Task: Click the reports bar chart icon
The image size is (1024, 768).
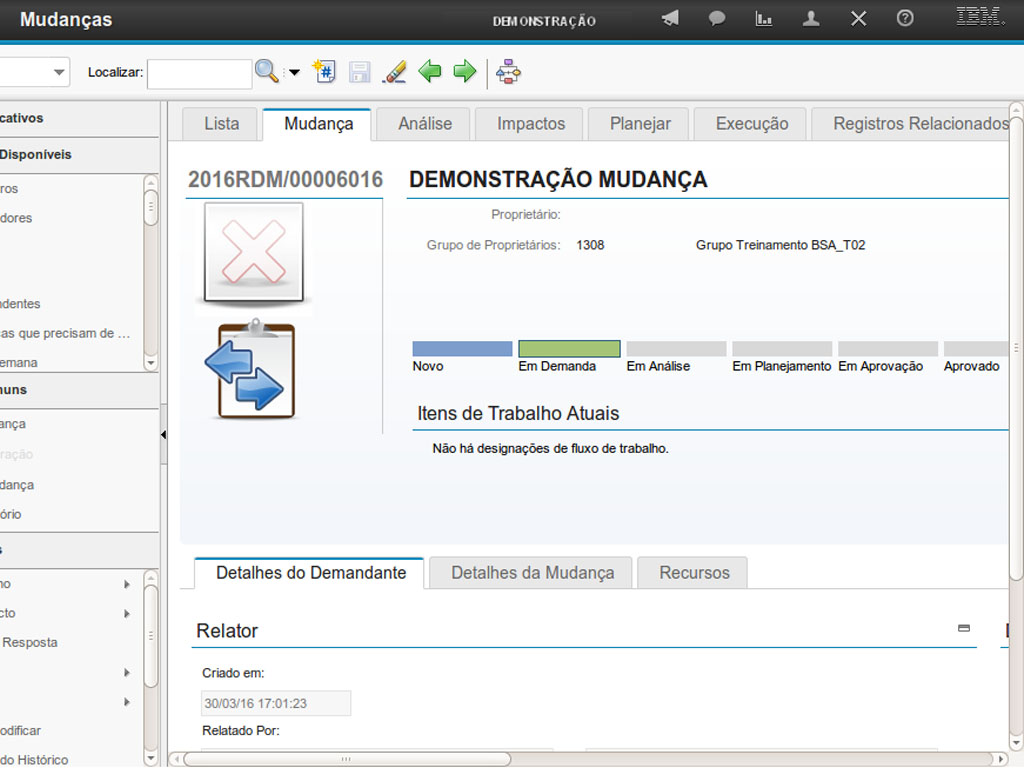Action: coord(764,19)
